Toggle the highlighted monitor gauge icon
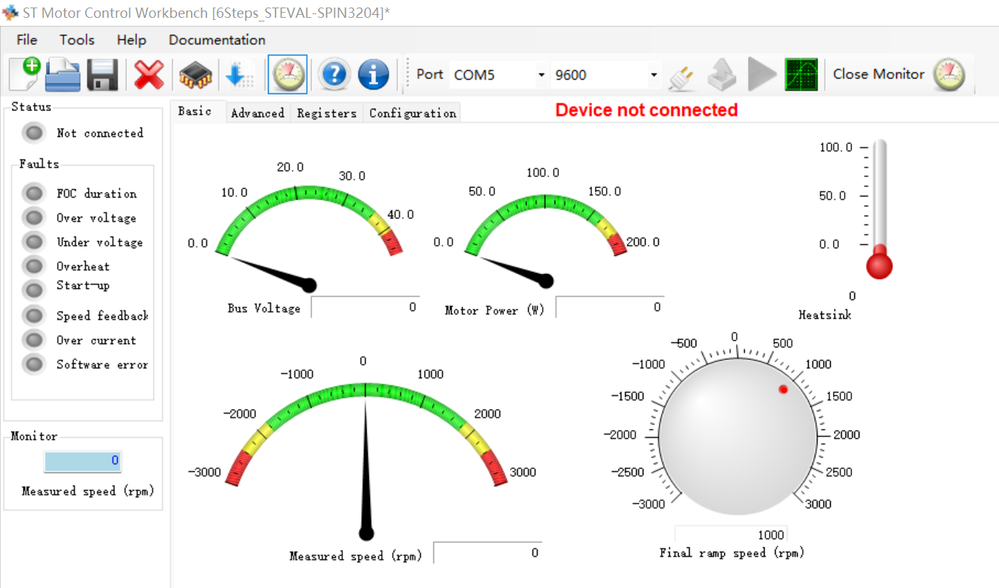The width and height of the screenshot is (999, 588). click(x=287, y=75)
